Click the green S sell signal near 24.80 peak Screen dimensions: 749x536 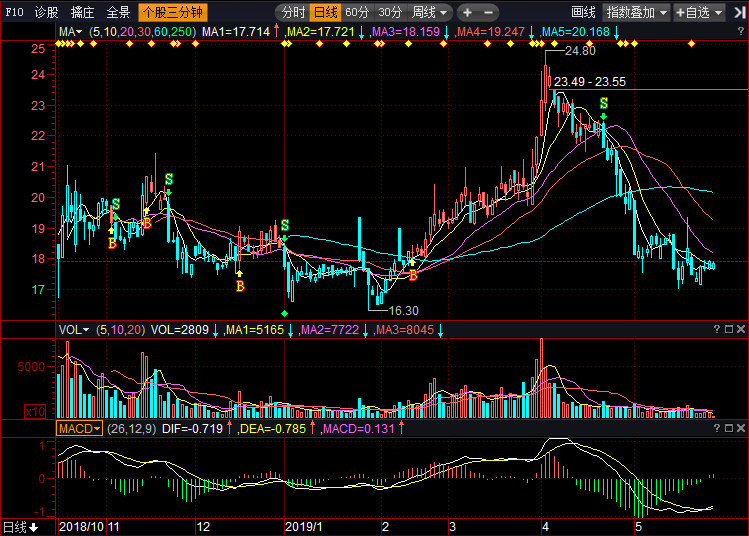(603, 104)
